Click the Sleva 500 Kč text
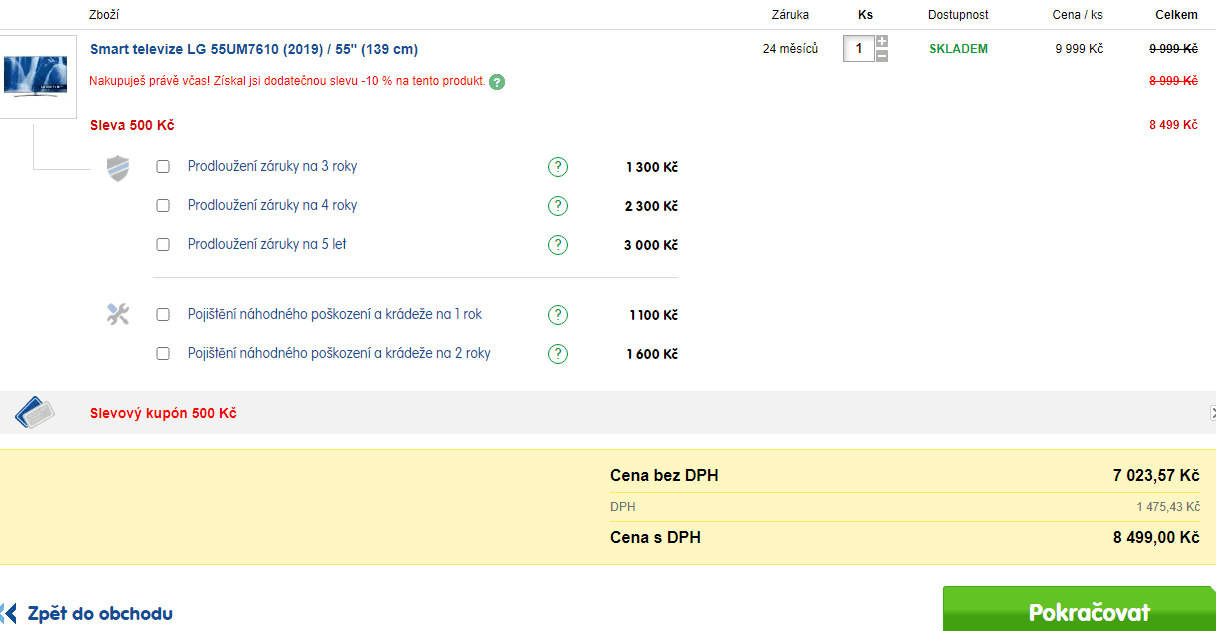Screen dimensions: 1216x631 coord(132,125)
